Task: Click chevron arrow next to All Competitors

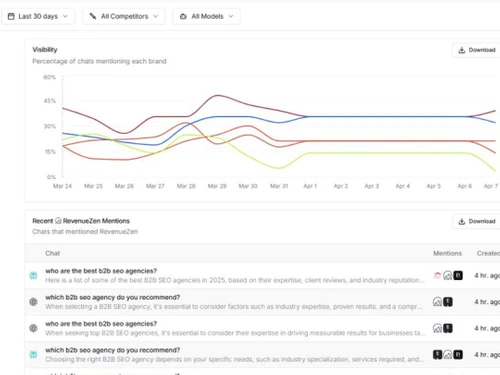Action: (155, 16)
